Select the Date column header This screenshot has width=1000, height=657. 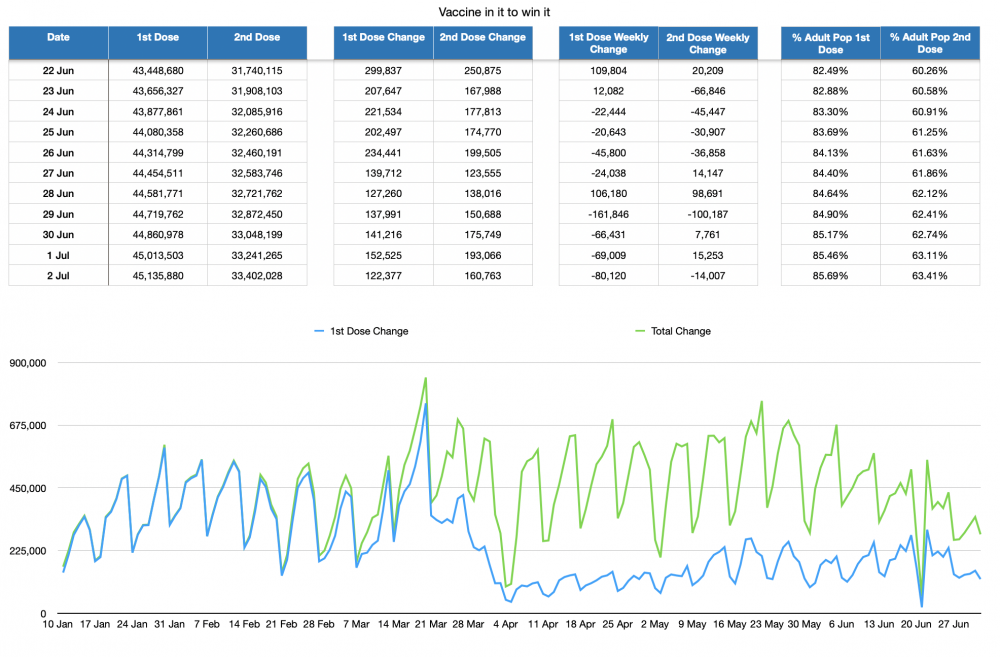pyautogui.click(x=58, y=43)
